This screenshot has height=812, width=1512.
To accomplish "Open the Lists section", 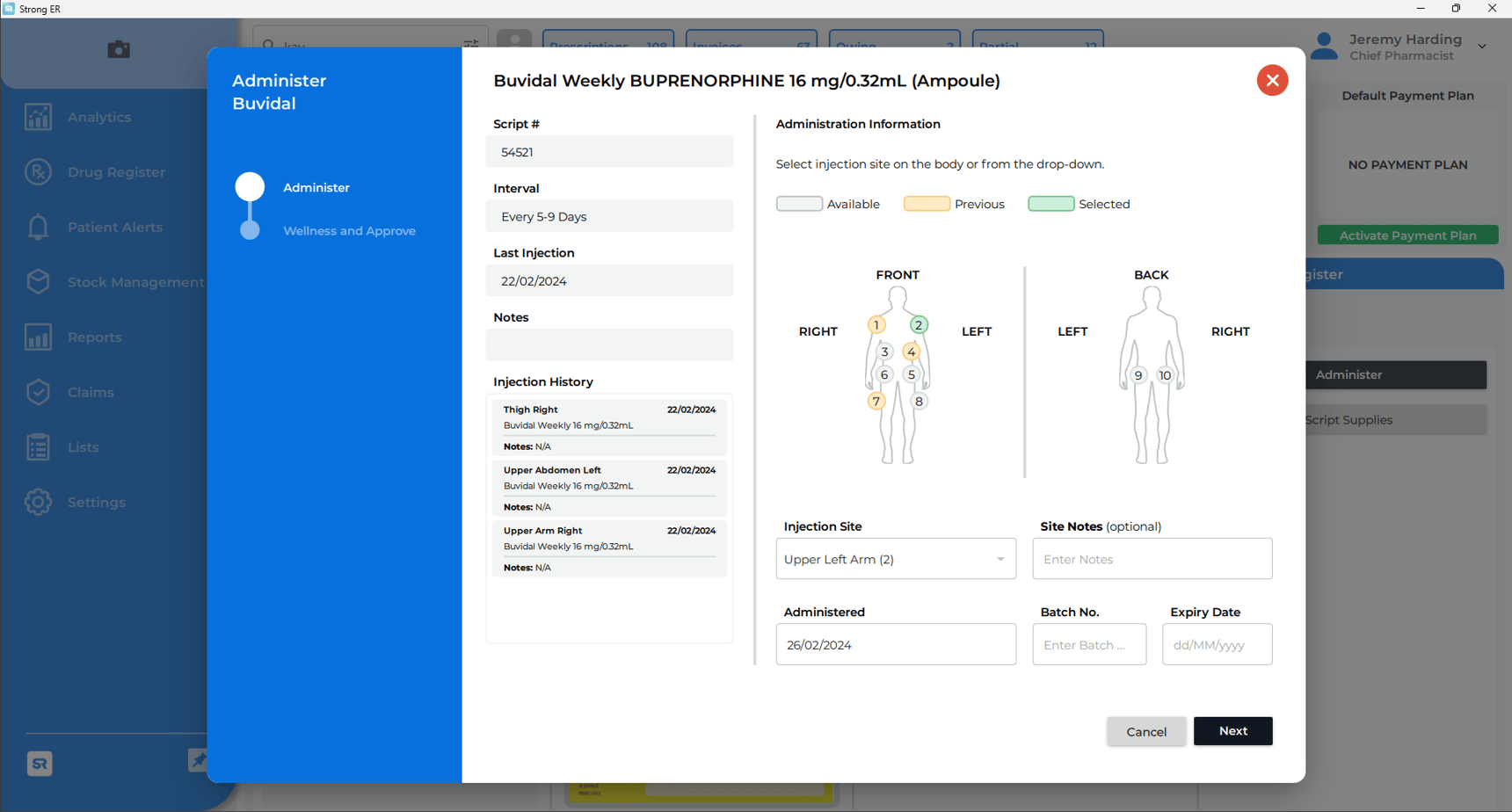I will tap(84, 446).
